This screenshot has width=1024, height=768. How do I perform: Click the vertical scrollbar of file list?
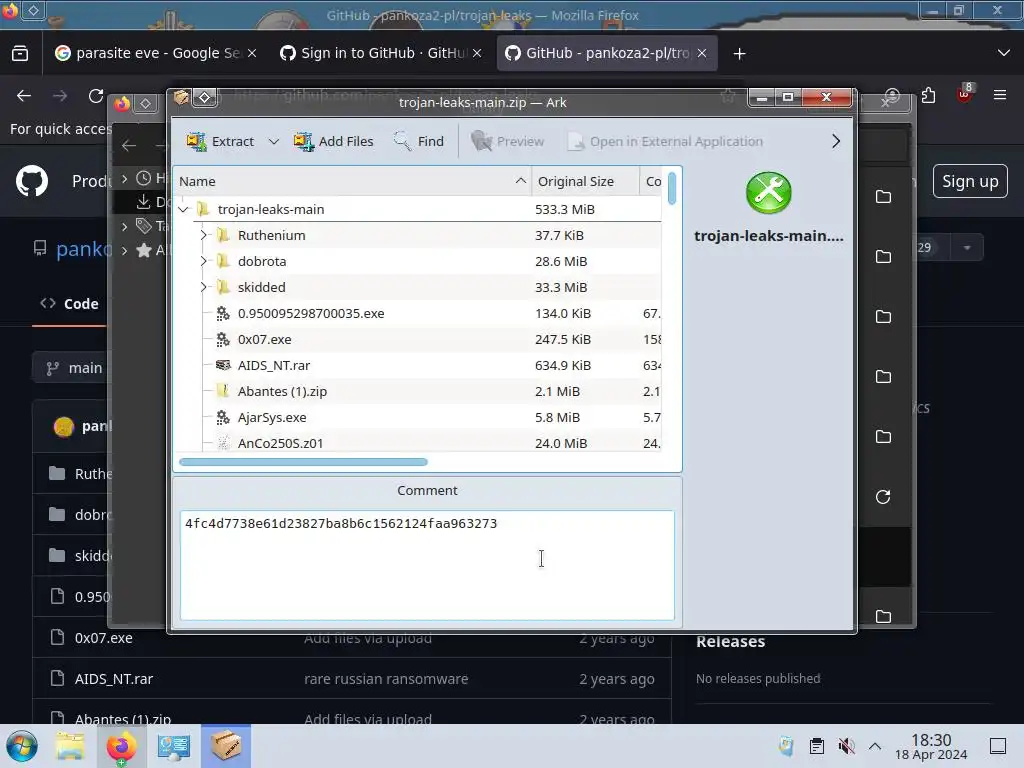672,187
